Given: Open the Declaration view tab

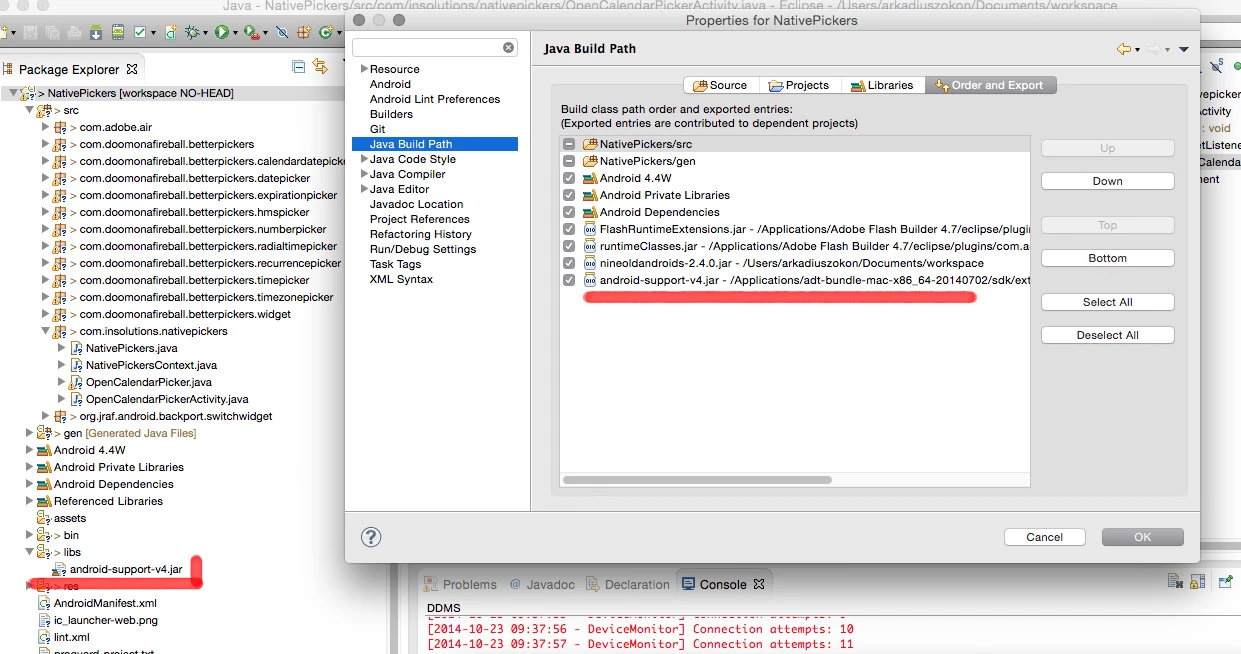Looking at the screenshot, I should coord(628,584).
